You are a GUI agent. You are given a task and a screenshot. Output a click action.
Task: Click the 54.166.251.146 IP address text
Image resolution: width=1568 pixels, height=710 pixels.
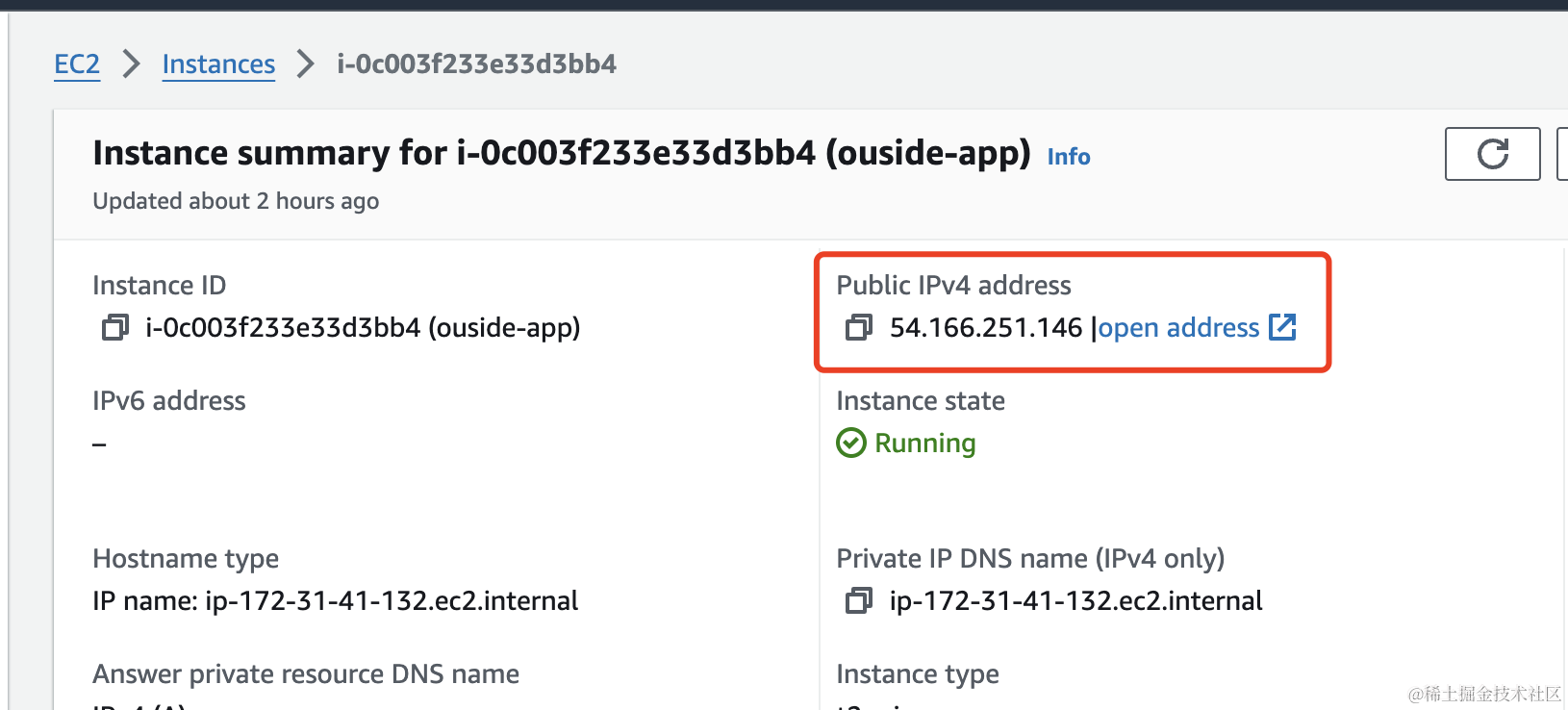click(x=986, y=328)
